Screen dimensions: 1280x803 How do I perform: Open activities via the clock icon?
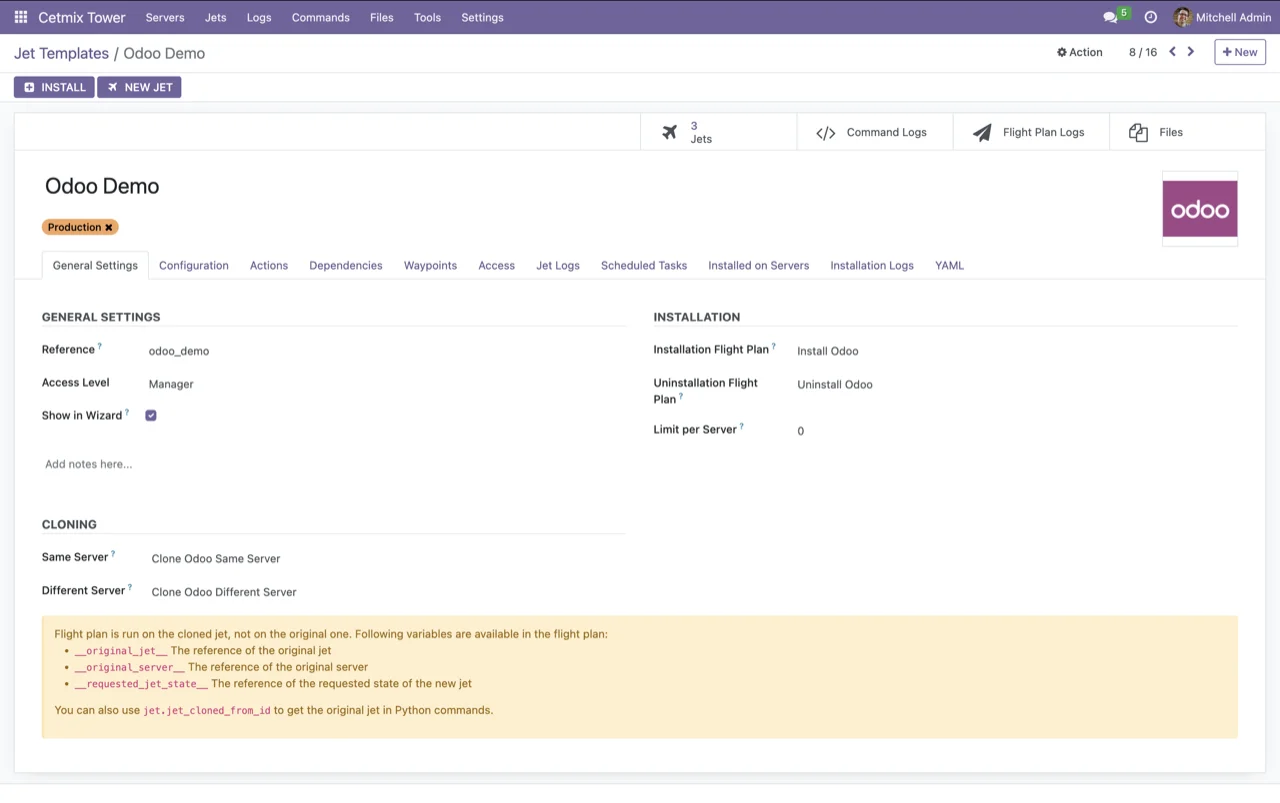click(1150, 17)
